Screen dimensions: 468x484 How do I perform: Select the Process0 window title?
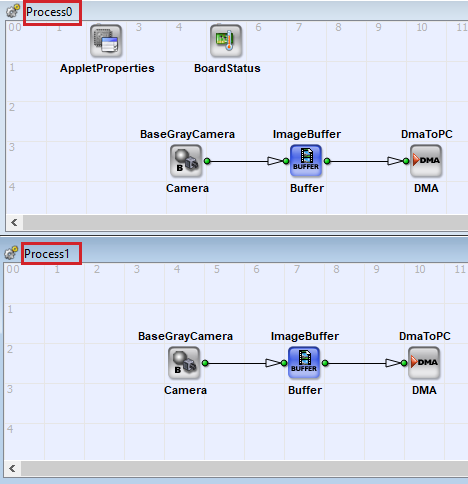coord(49,12)
